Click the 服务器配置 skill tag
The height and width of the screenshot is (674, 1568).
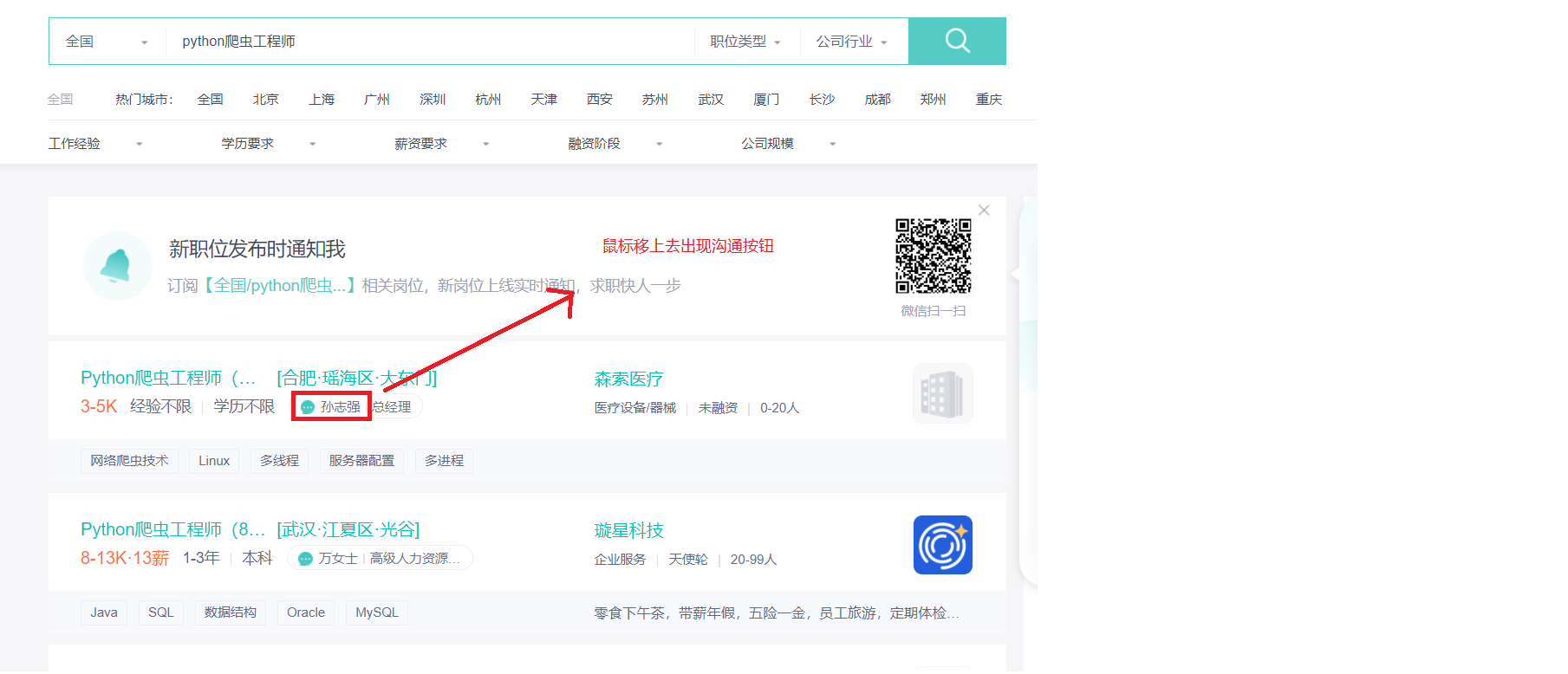[x=361, y=461]
